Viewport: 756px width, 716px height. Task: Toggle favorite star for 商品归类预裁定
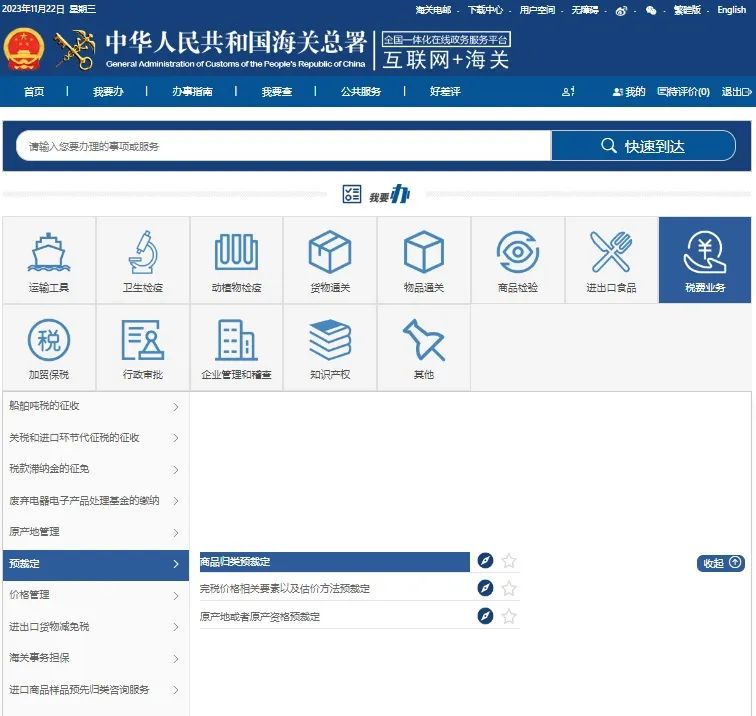pyautogui.click(x=509, y=561)
